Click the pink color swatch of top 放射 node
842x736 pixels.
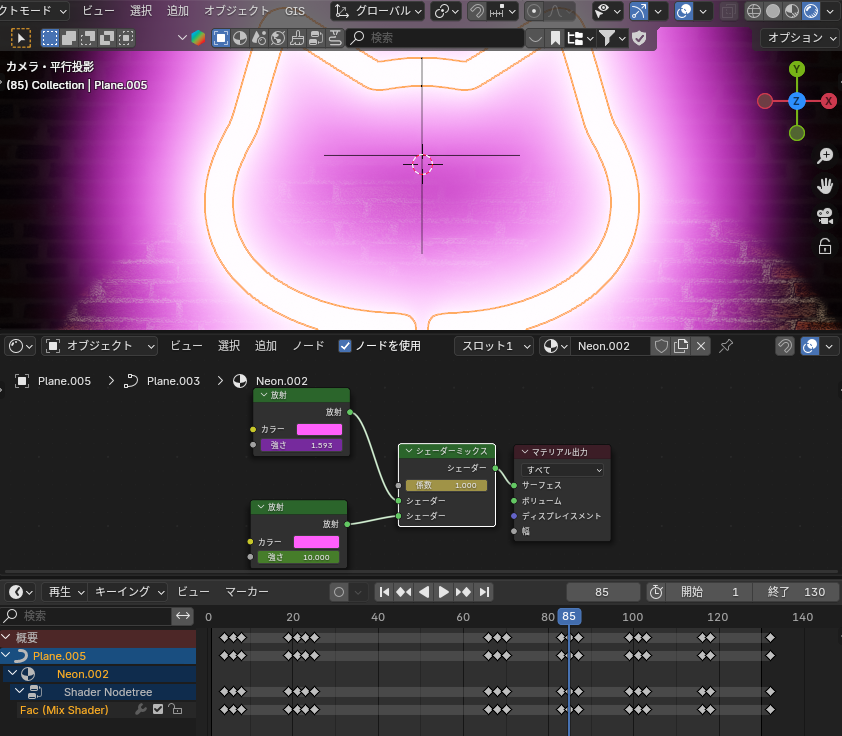(319, 429)
